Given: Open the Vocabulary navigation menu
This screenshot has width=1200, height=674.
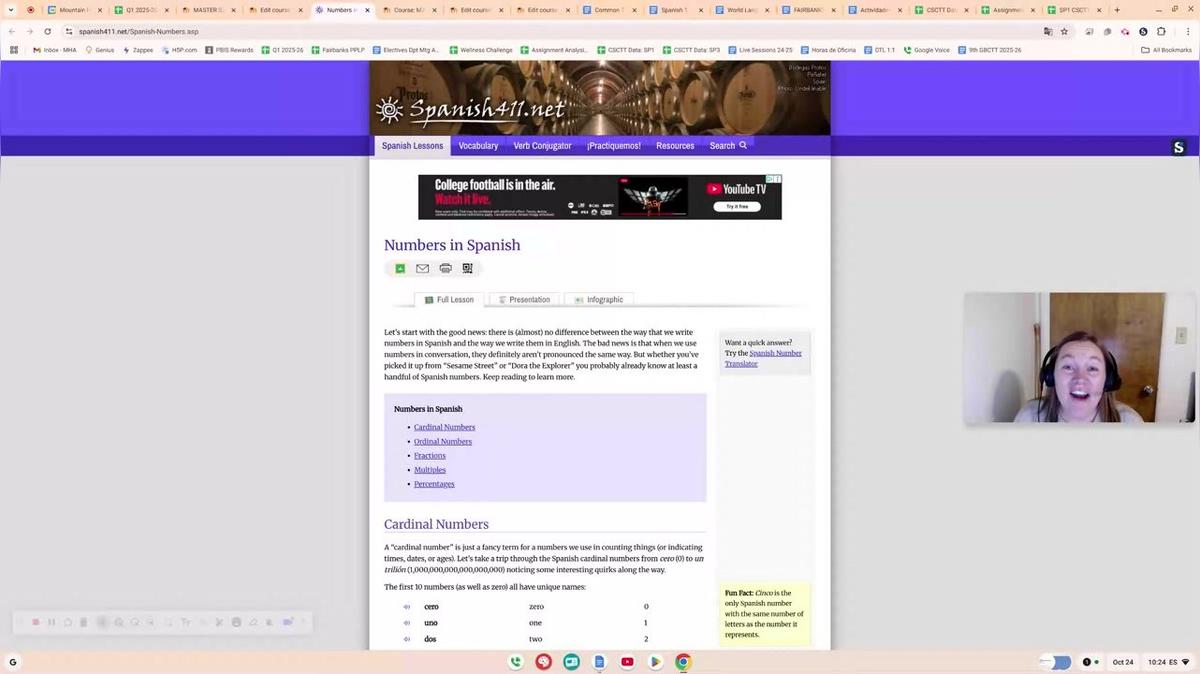Looking at the screenshot, I should [x=478, y=146].
